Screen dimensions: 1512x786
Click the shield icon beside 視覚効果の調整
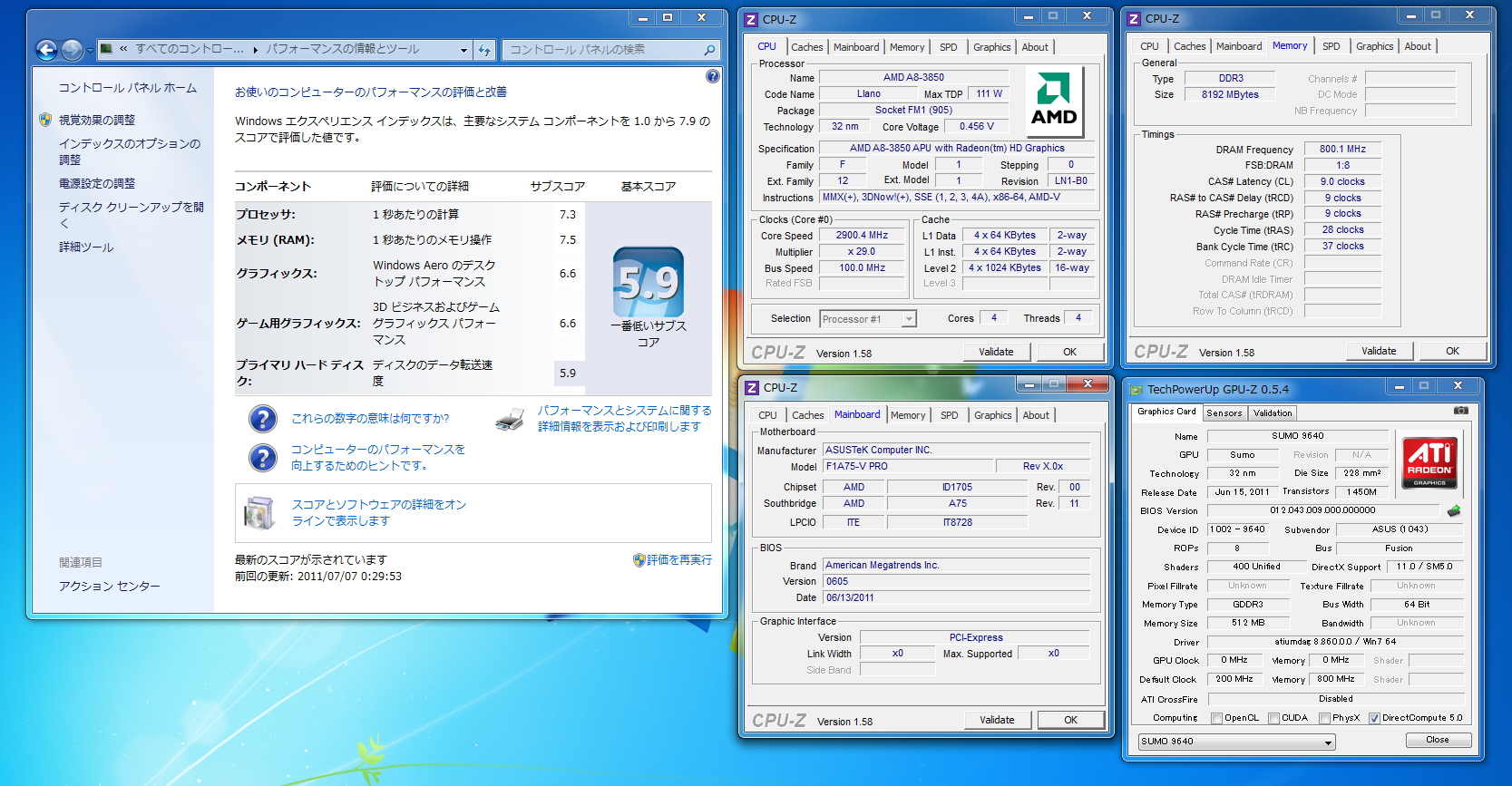45,120
